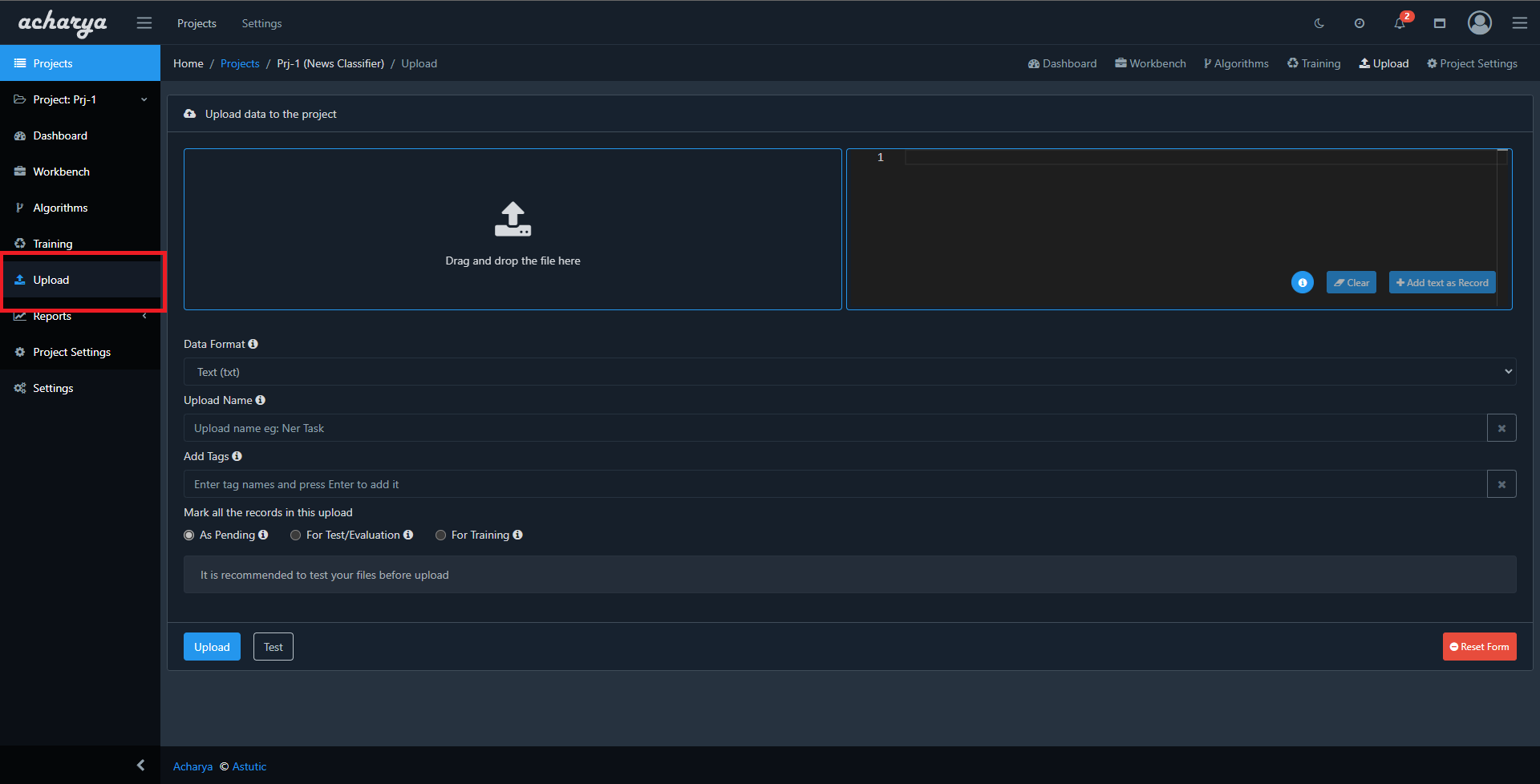
Task: Open the Data Format dropdown
Action: click(x=849, y=371)
